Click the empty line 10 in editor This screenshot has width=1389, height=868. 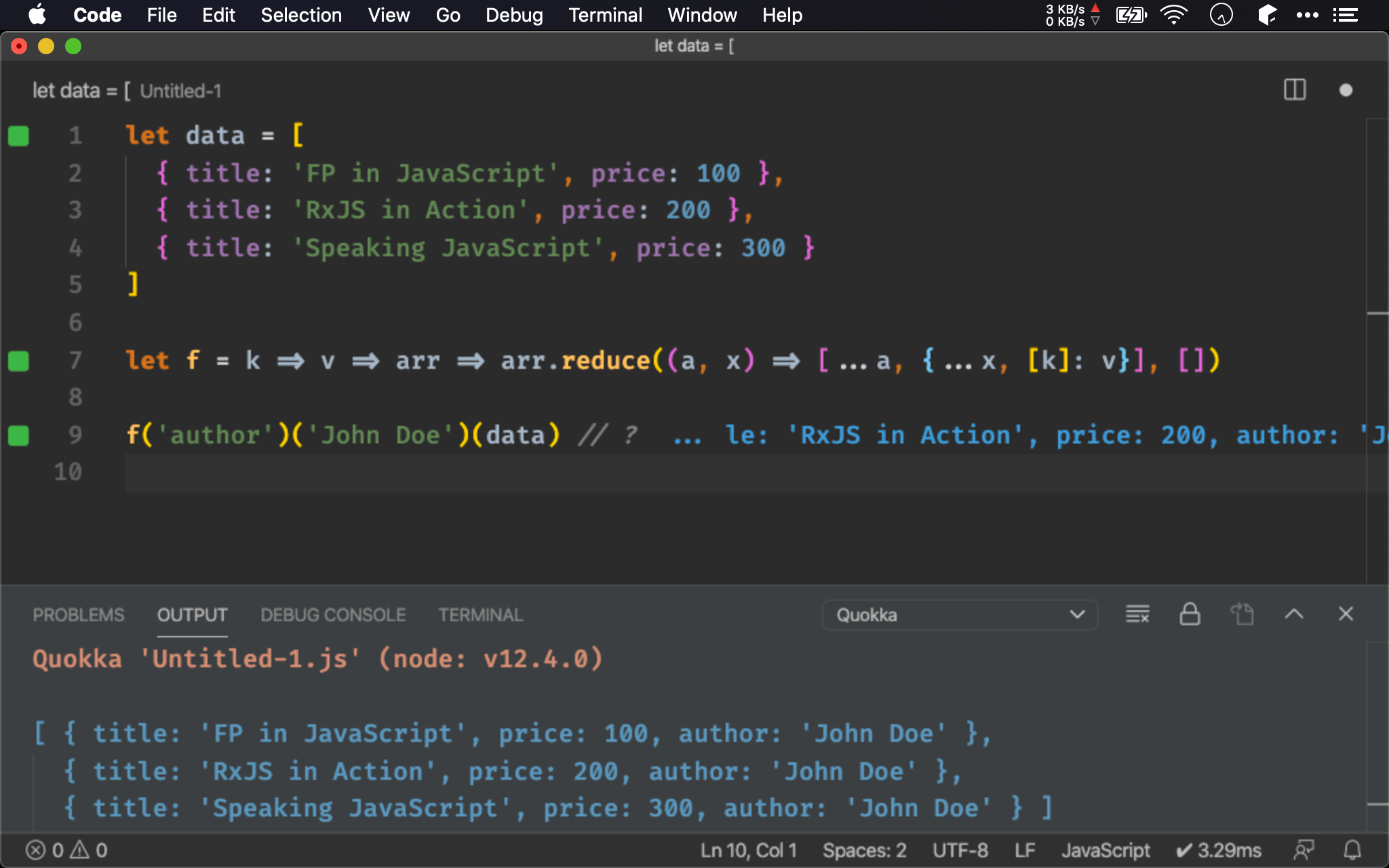[x=745, y=473]
